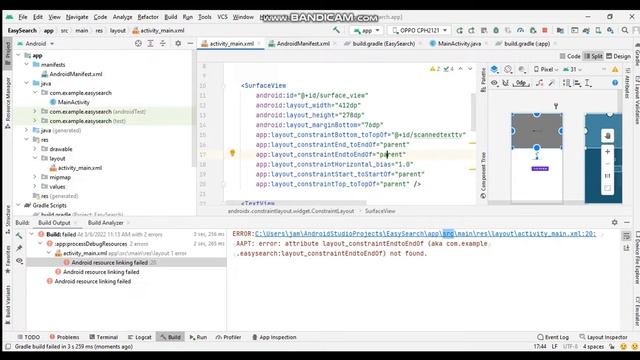Collapse all in Project panel
Screen dimensions: 640x360
tap(162, 43)
